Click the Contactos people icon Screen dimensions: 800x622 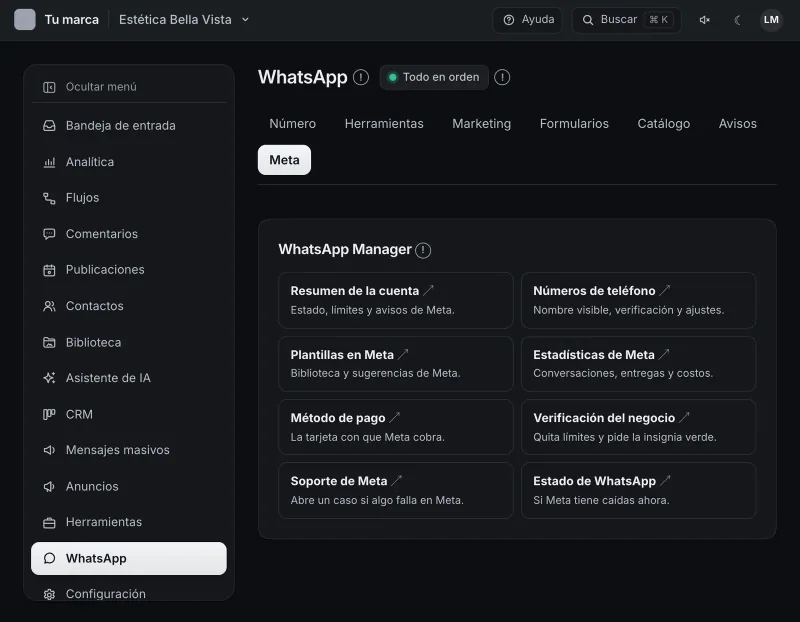[49, 306]
